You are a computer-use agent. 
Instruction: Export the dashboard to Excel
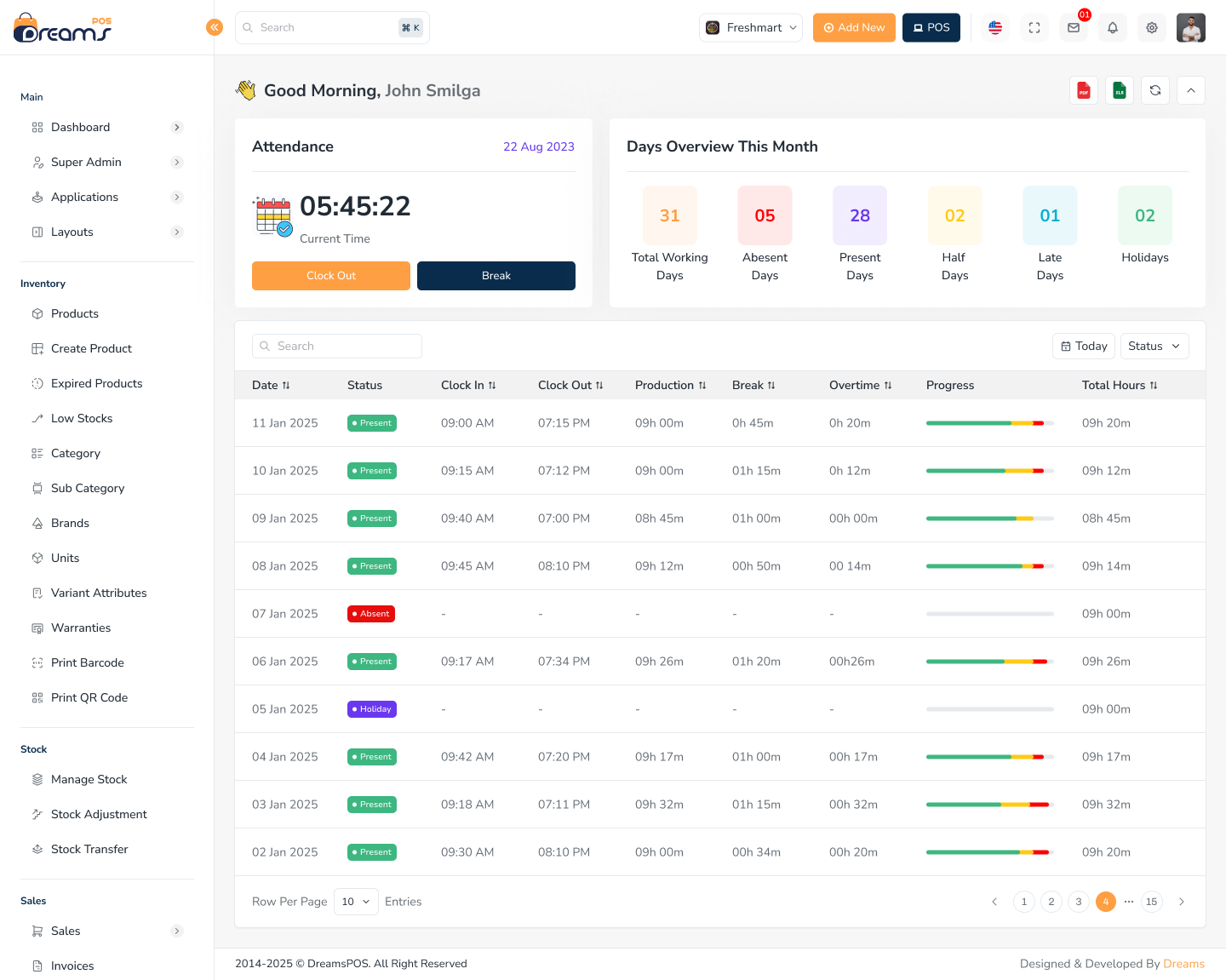tap(1119, 90)
